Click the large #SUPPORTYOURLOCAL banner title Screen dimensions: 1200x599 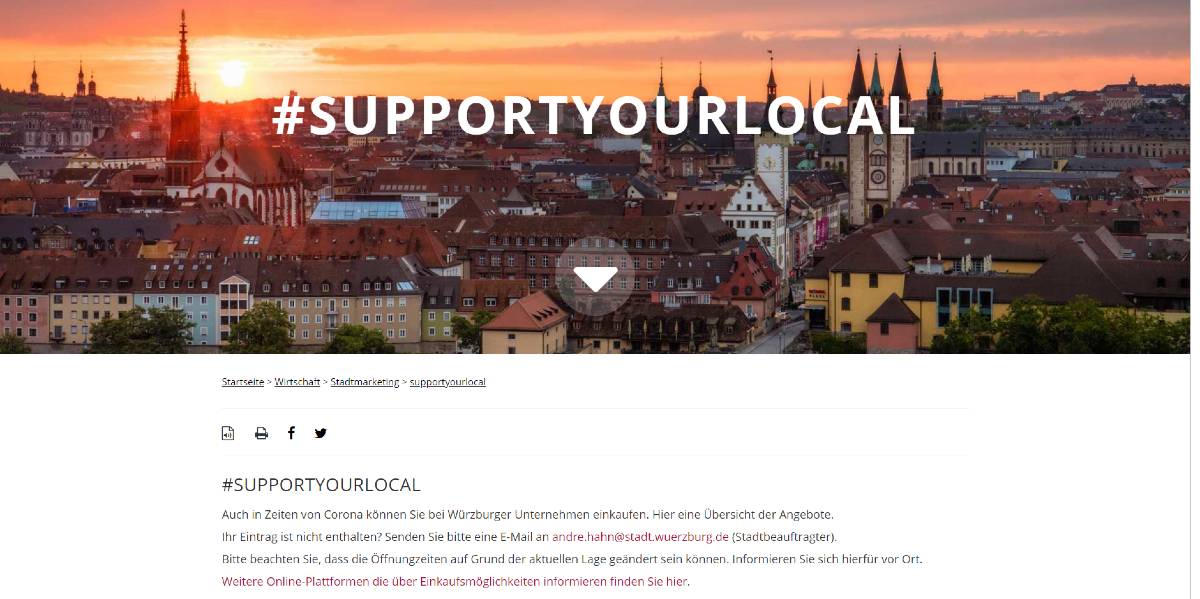[x=594, y=115]
